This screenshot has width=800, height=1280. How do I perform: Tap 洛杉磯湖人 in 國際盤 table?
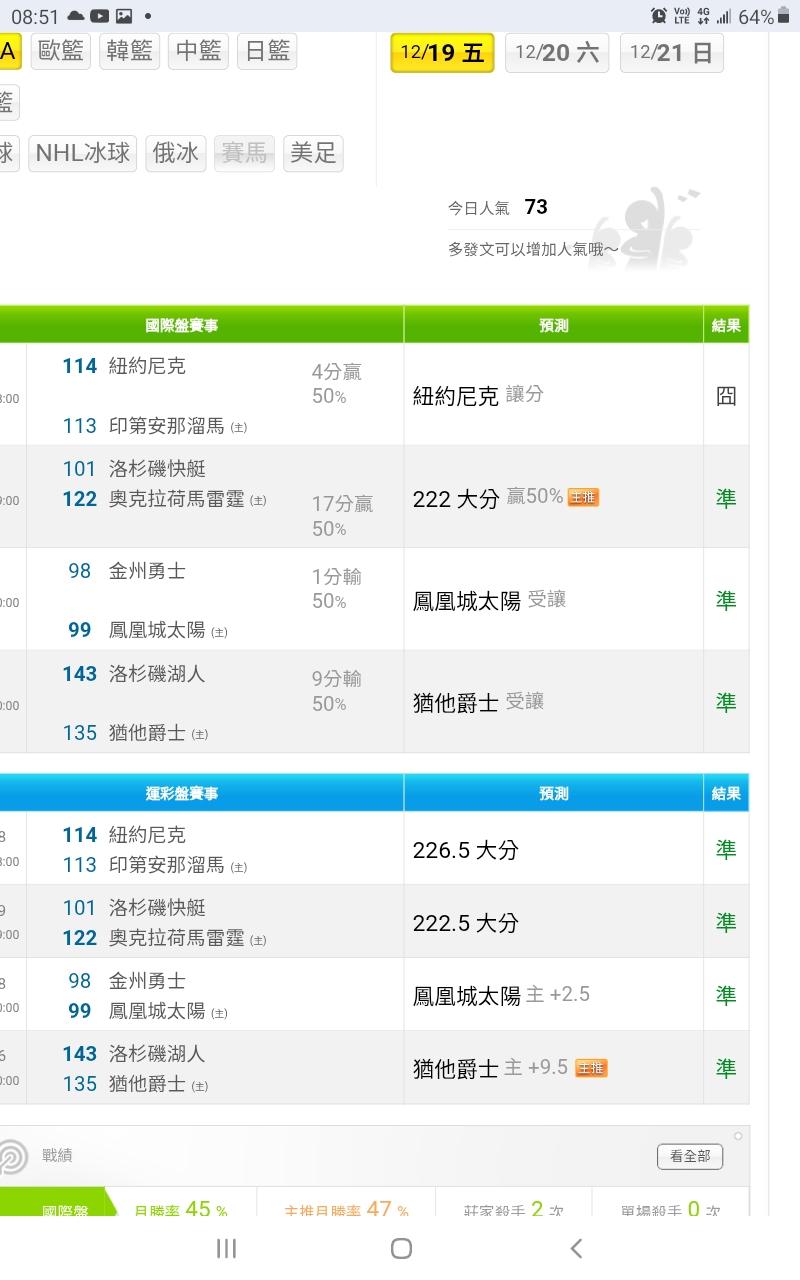(x=157, y=674)
